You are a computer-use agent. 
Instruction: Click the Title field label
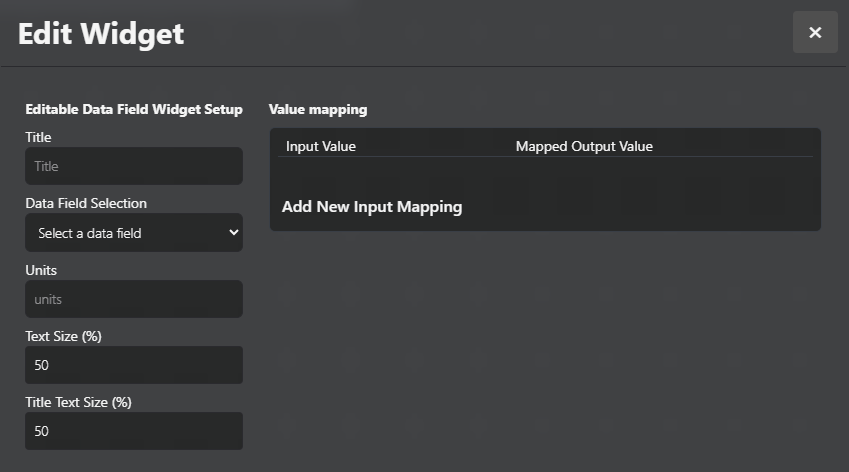(x=38, y=137)
